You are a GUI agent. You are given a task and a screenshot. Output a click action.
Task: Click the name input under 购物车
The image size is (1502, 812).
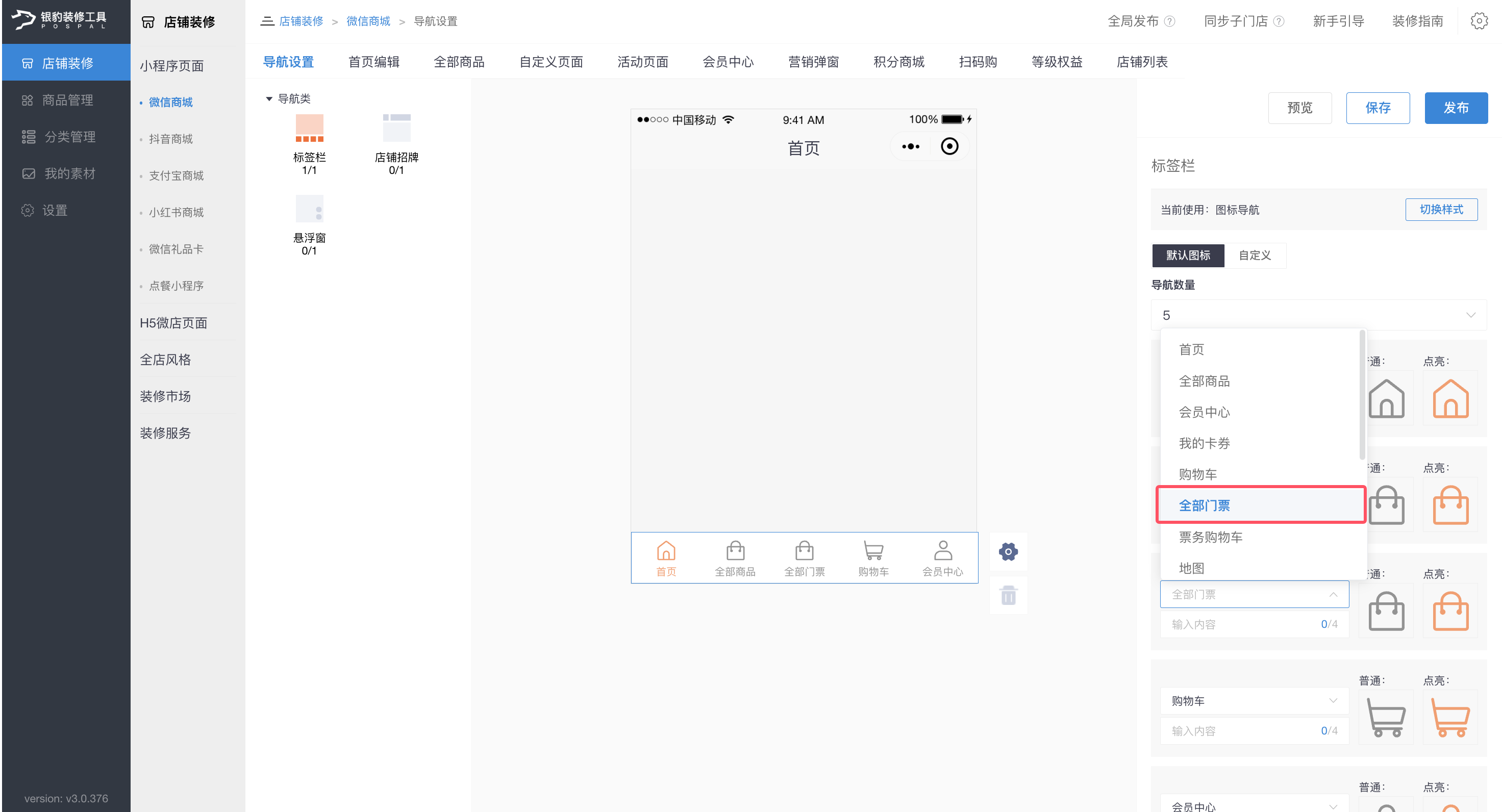tap(1254, 731)
